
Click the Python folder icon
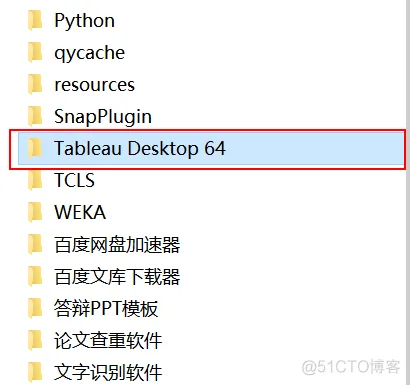[x=35, y=20]
